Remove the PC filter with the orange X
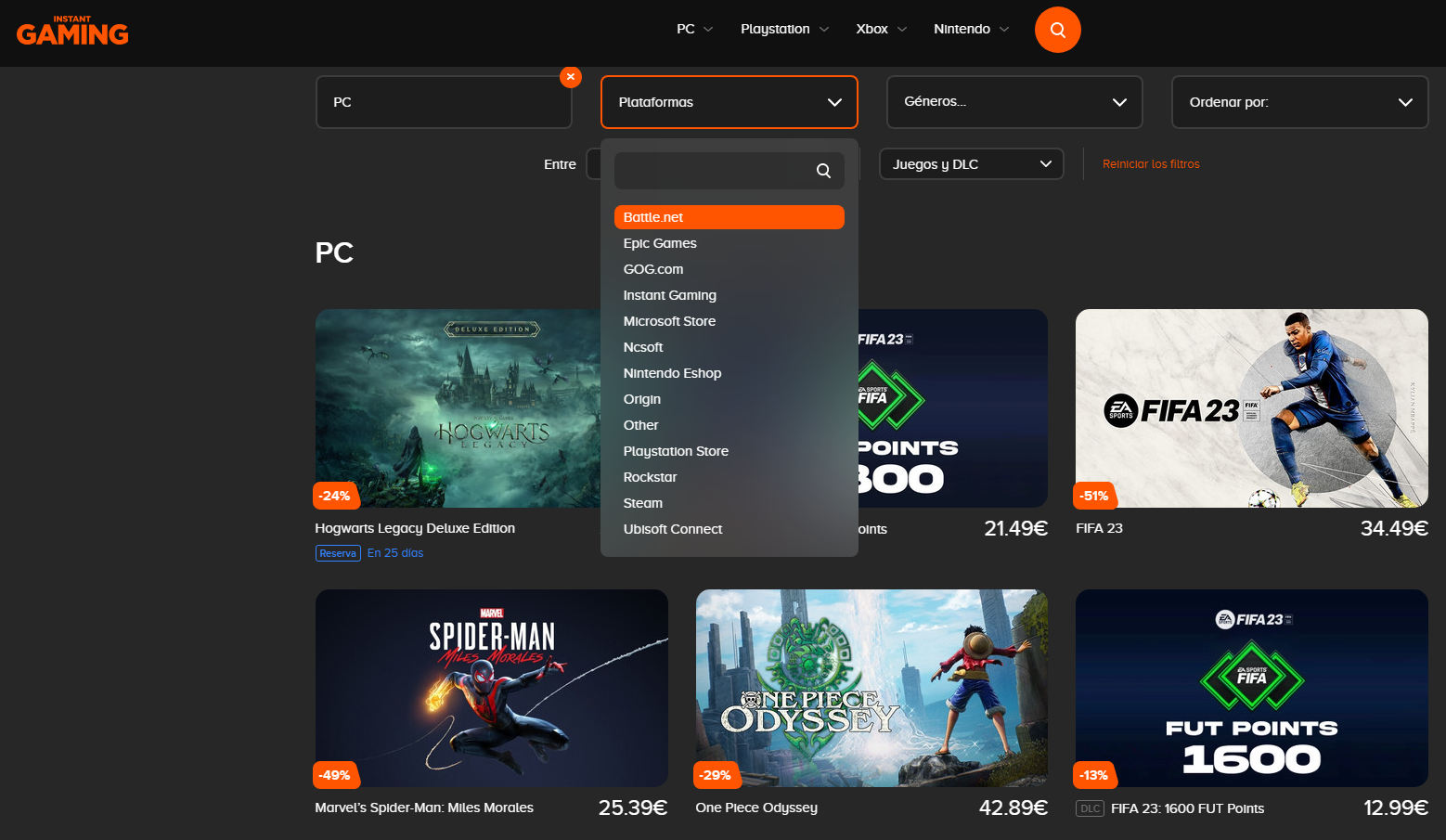This screenshot has width=1446, height=840. (570, 77)
